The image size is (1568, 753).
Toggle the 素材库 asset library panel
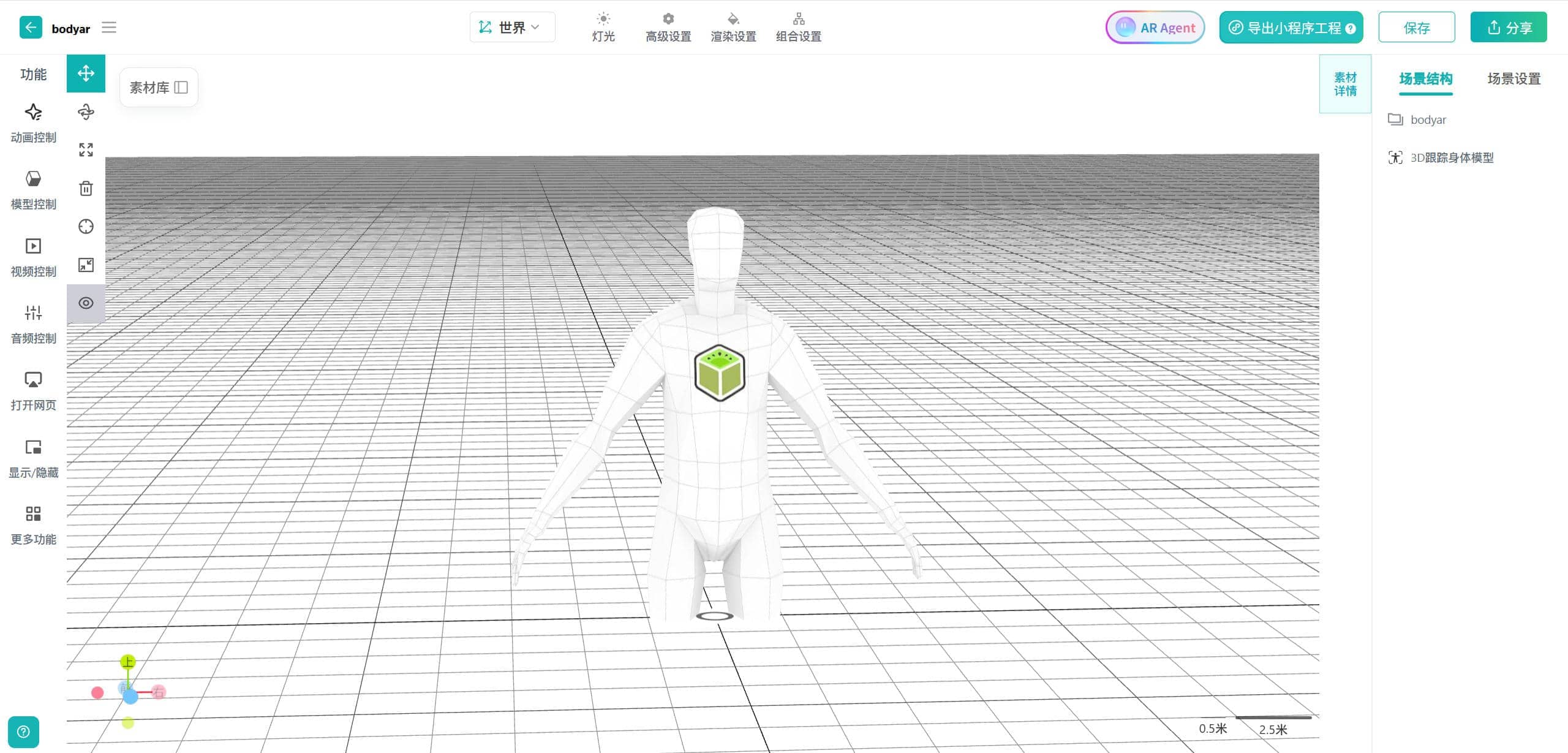(159, 88)
